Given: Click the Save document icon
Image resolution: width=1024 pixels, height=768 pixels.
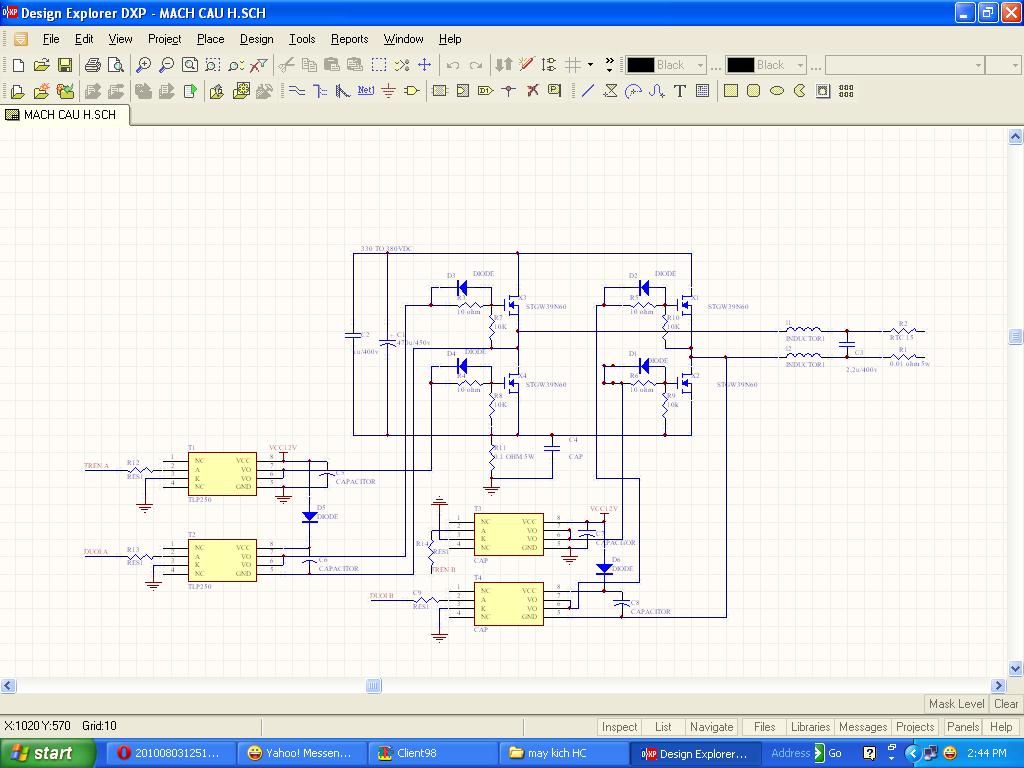Looking at the screenshot, I should point(64,65).
